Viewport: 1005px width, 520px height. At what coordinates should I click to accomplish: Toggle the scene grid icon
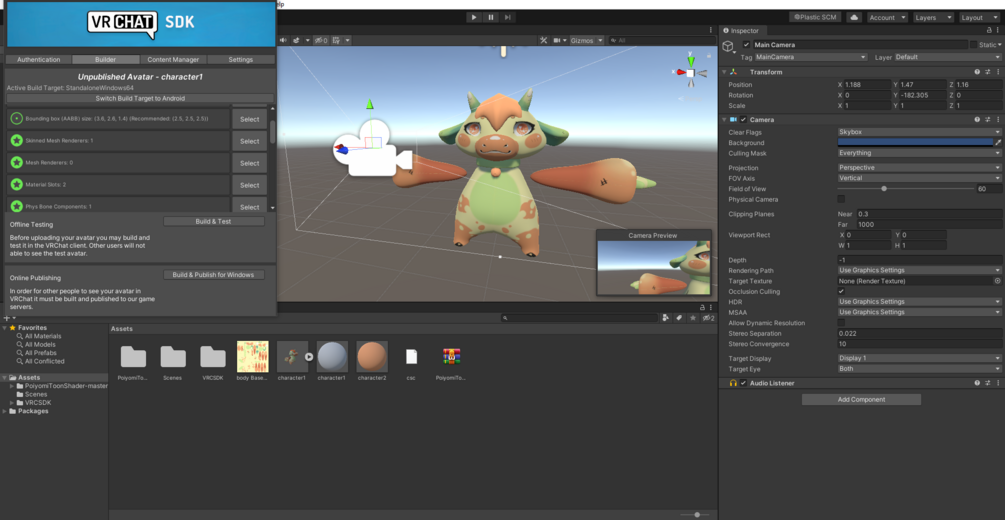click(x=337, y=40)
